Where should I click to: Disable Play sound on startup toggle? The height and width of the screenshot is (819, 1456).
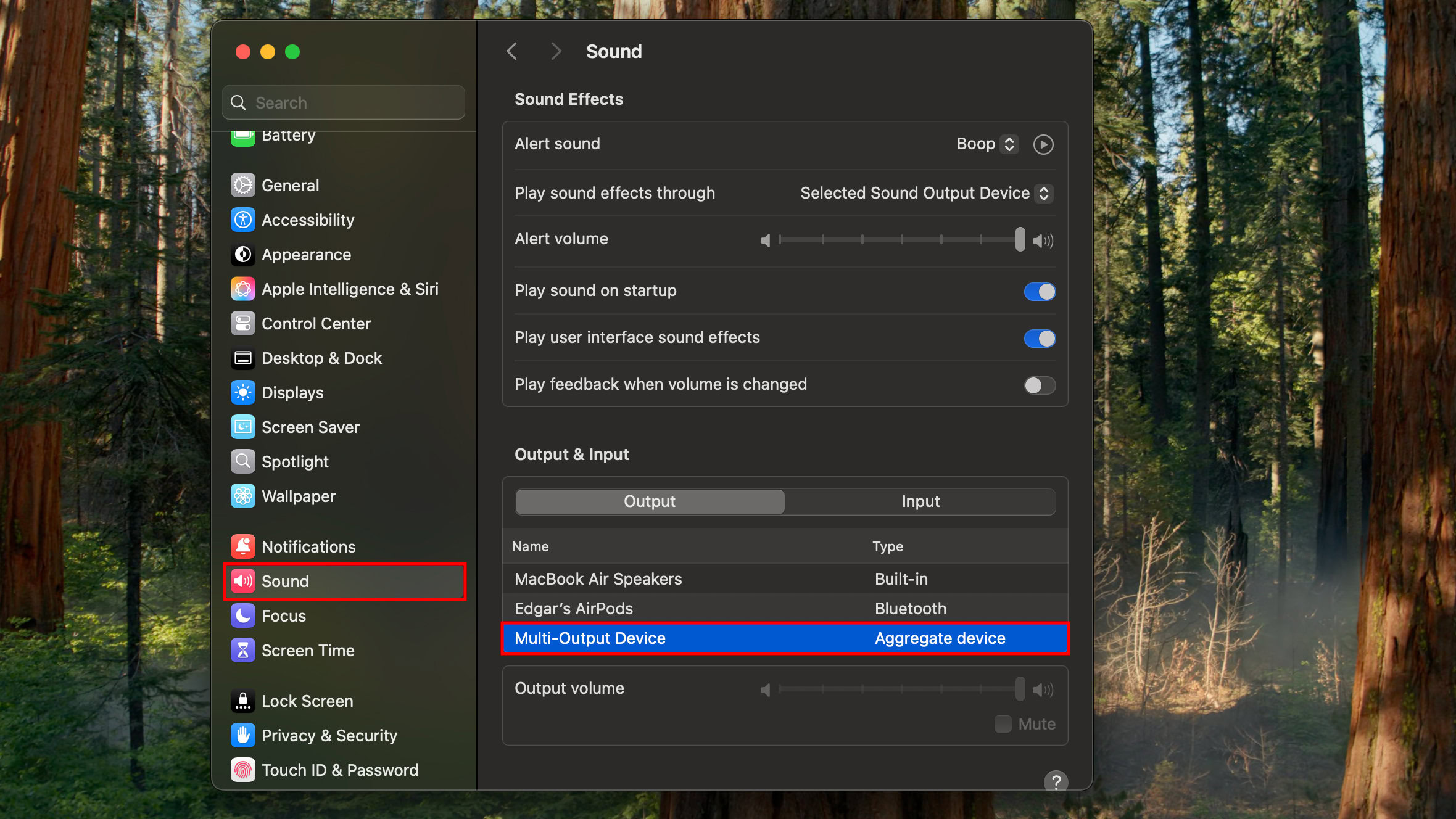click(1040, 291)
